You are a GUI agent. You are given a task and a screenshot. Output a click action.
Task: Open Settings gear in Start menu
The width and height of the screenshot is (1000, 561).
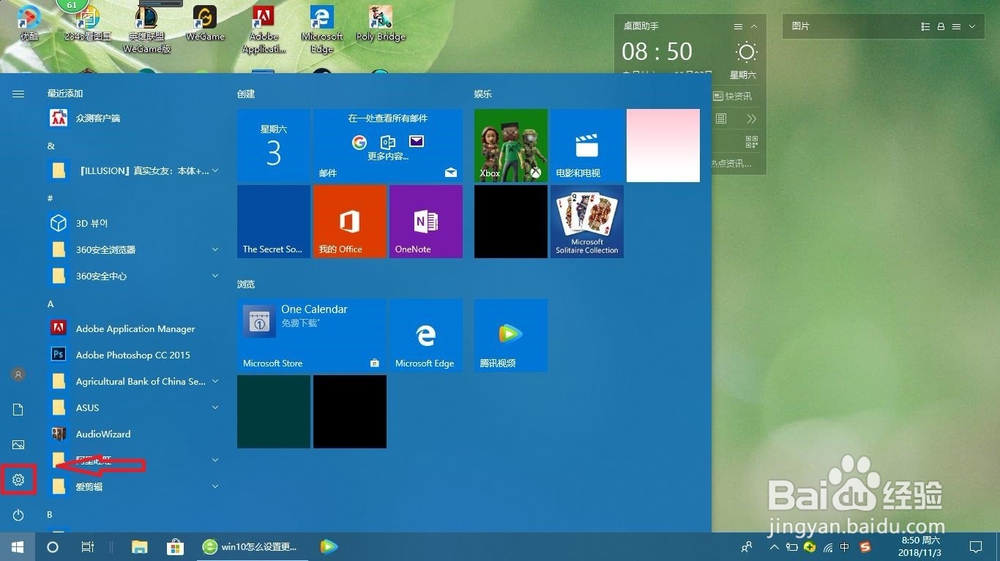[18, 479]
